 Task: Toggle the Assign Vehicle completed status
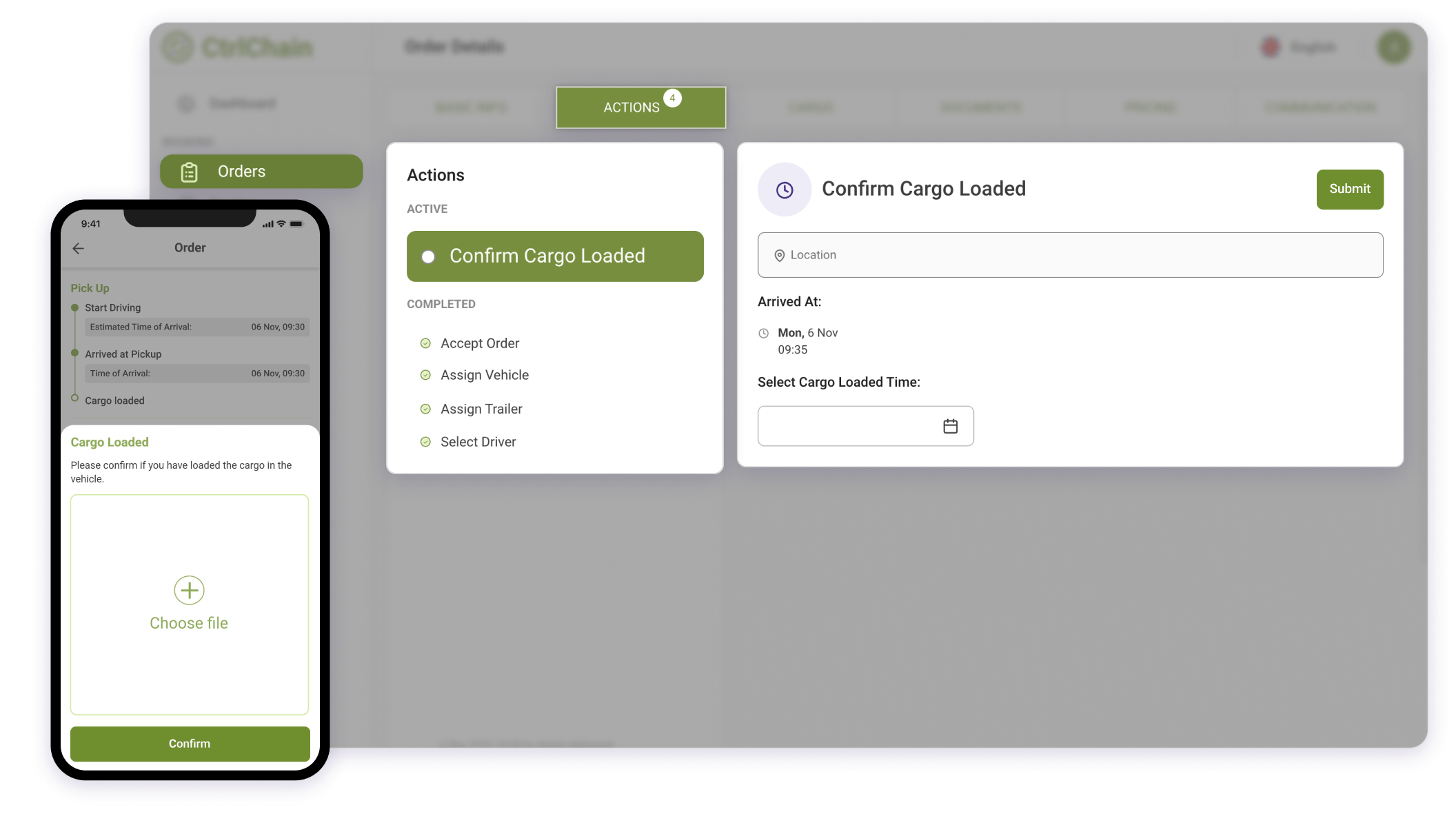click(425, 375)
